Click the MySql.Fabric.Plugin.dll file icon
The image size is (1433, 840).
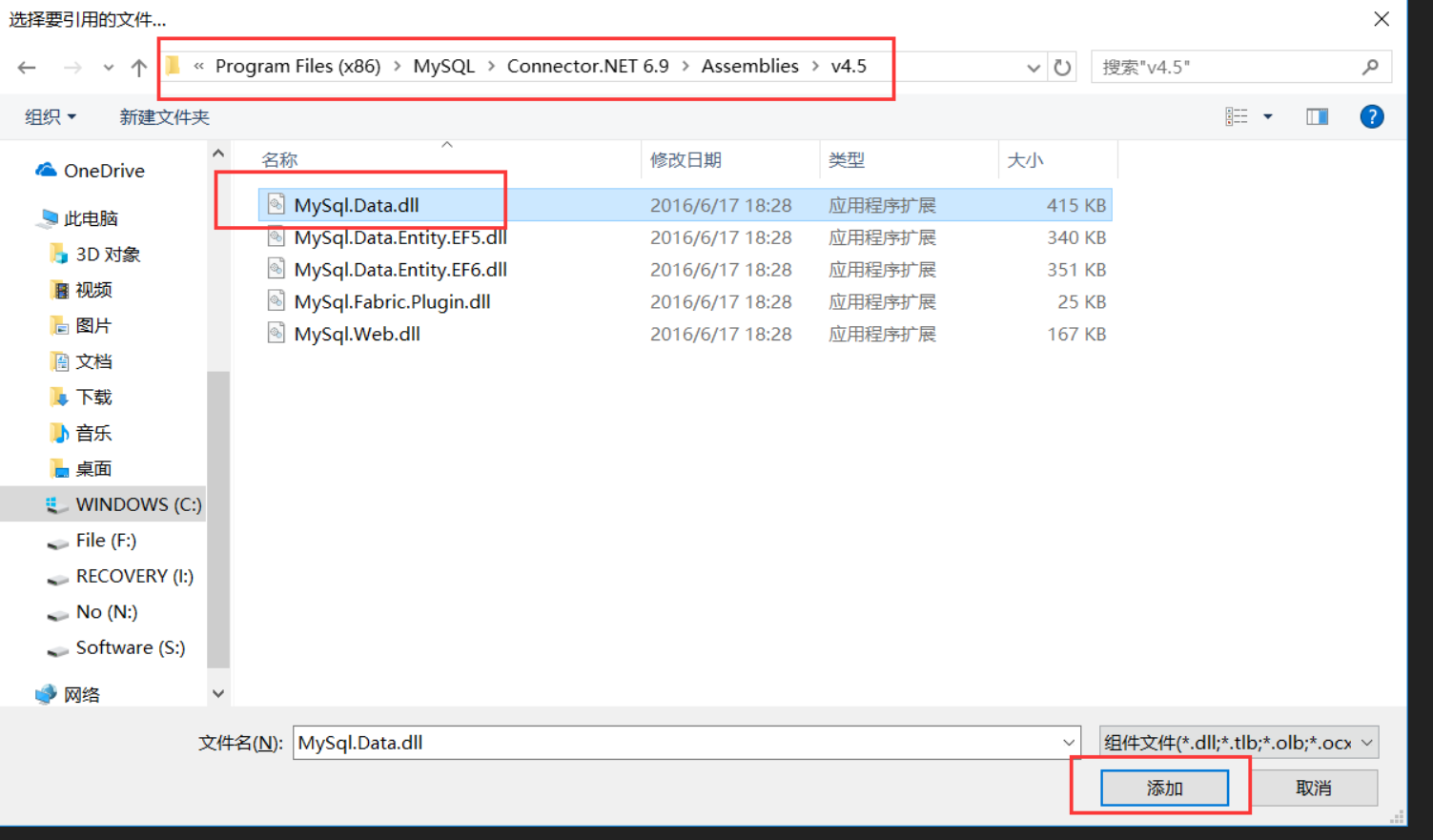pos(276,301)
